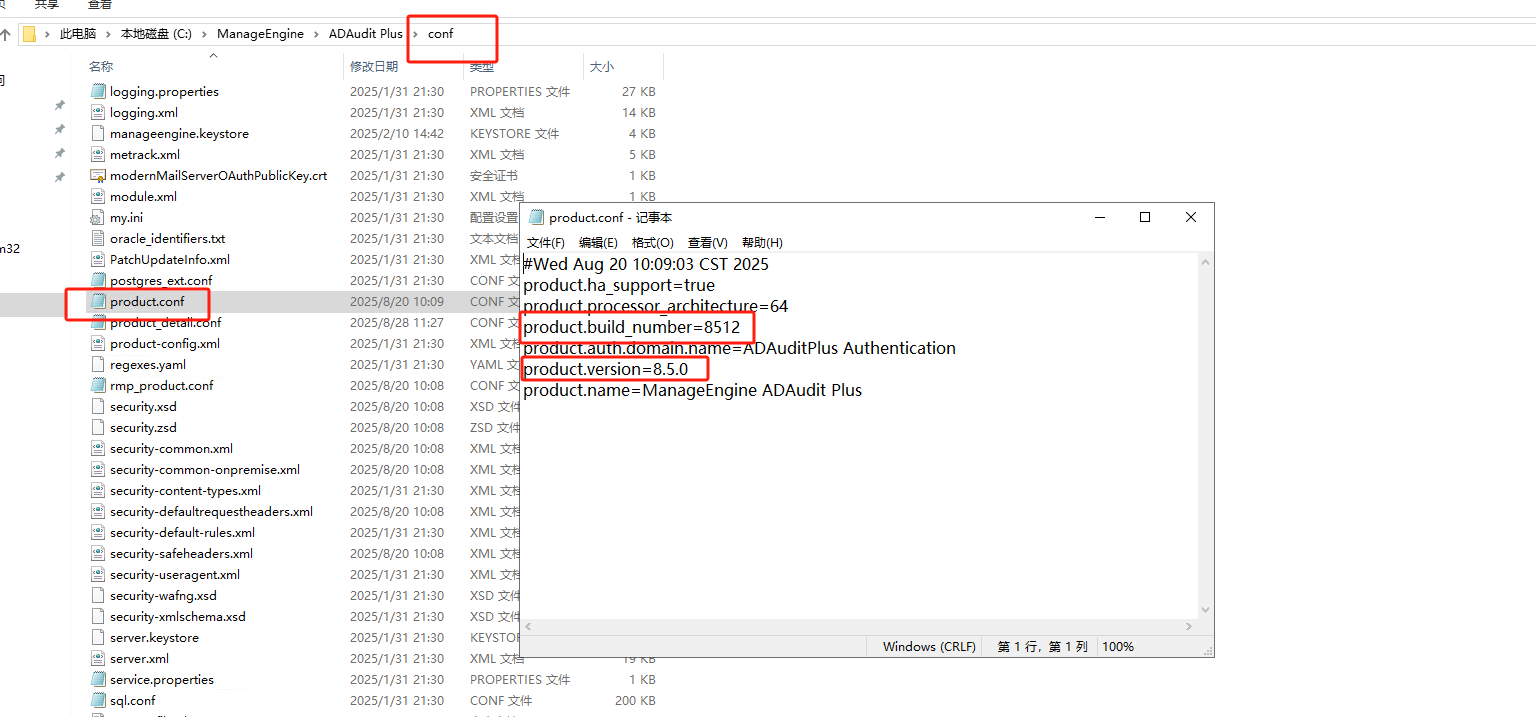This screenshot has width=1536, height=717.
Task: Click the product.conf file icon
Action: [x=97, y=301]
